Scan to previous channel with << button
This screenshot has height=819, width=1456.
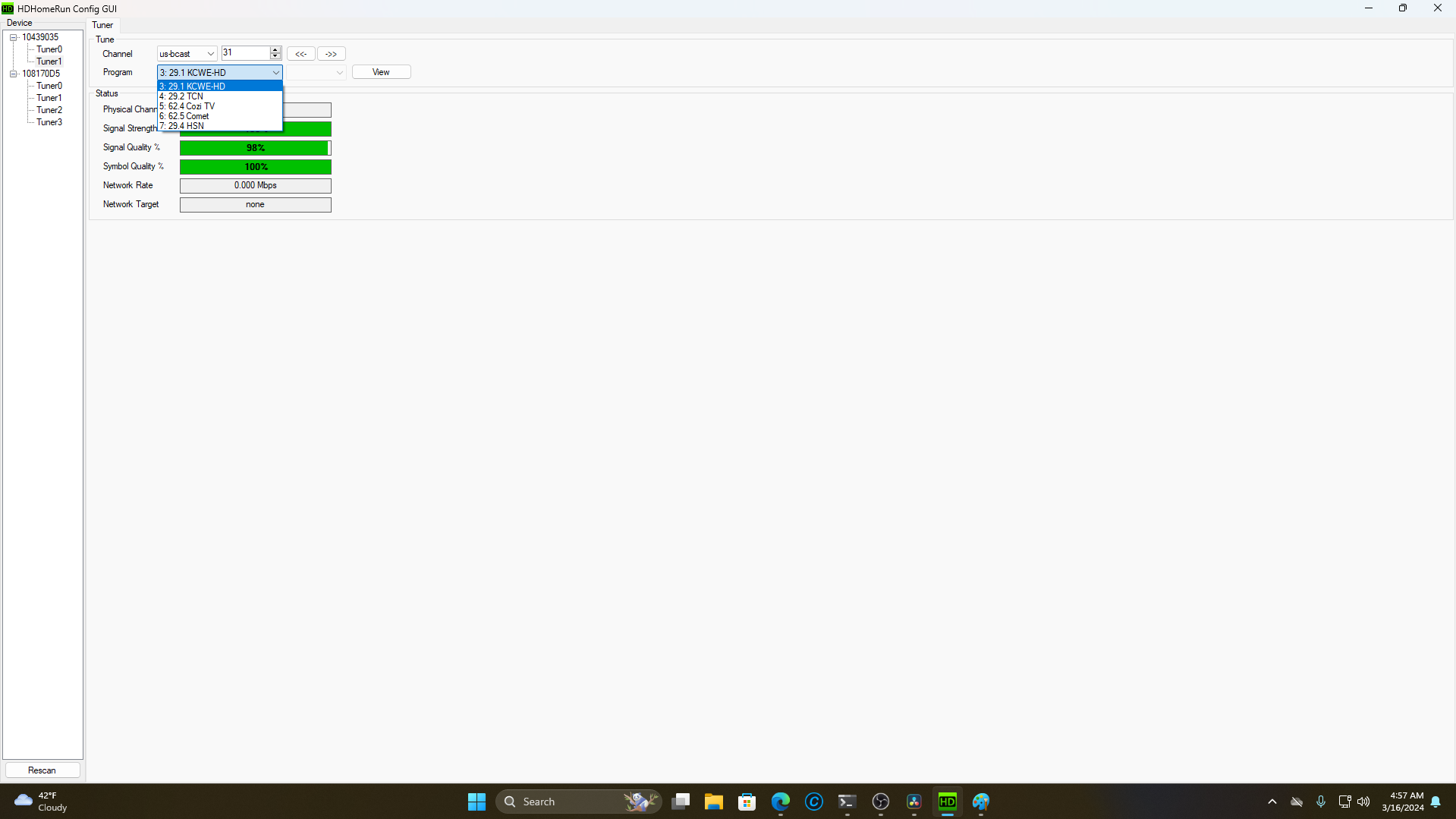coord(301,54)
